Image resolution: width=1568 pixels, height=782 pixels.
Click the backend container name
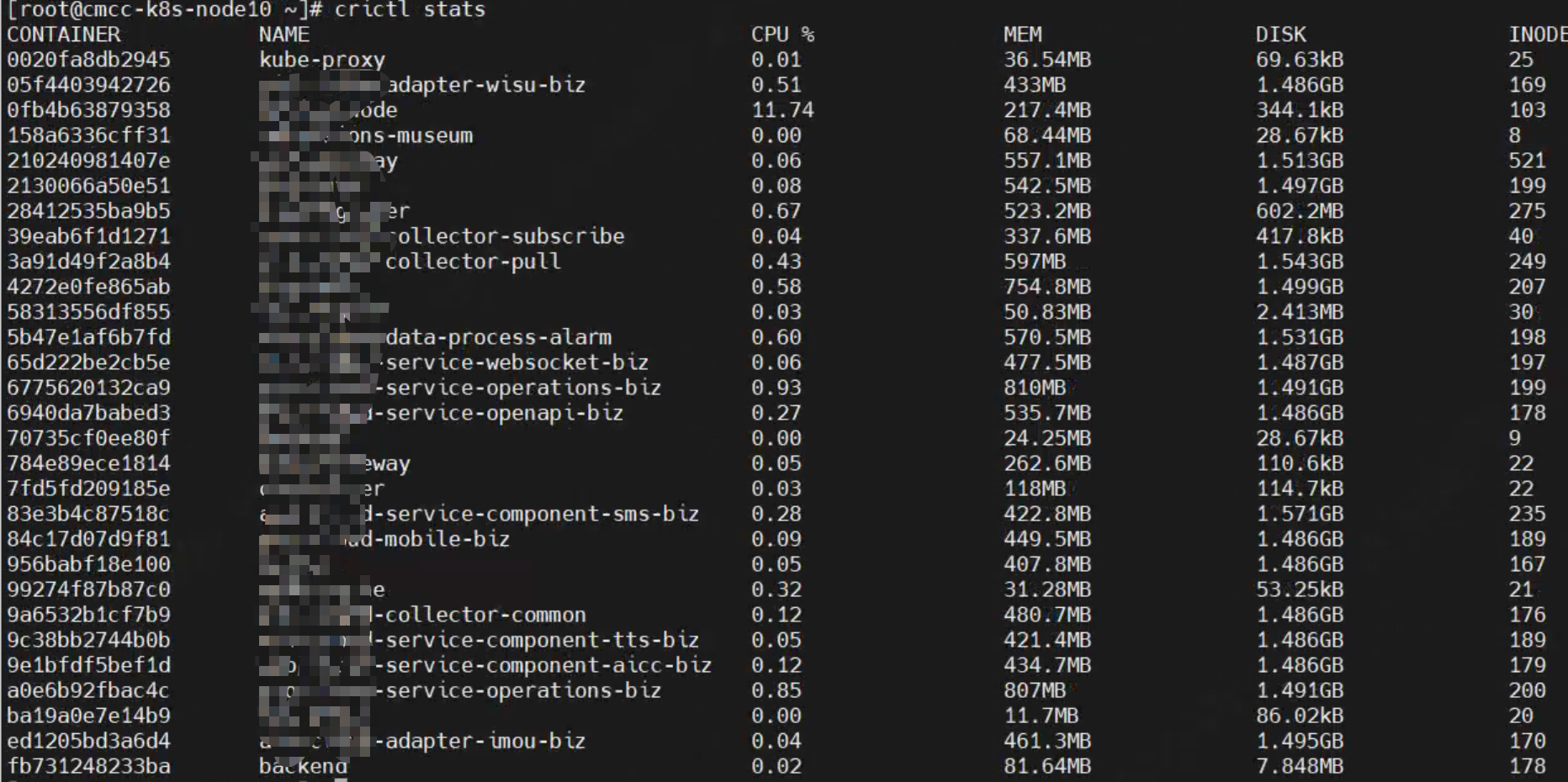coord(303,766)
